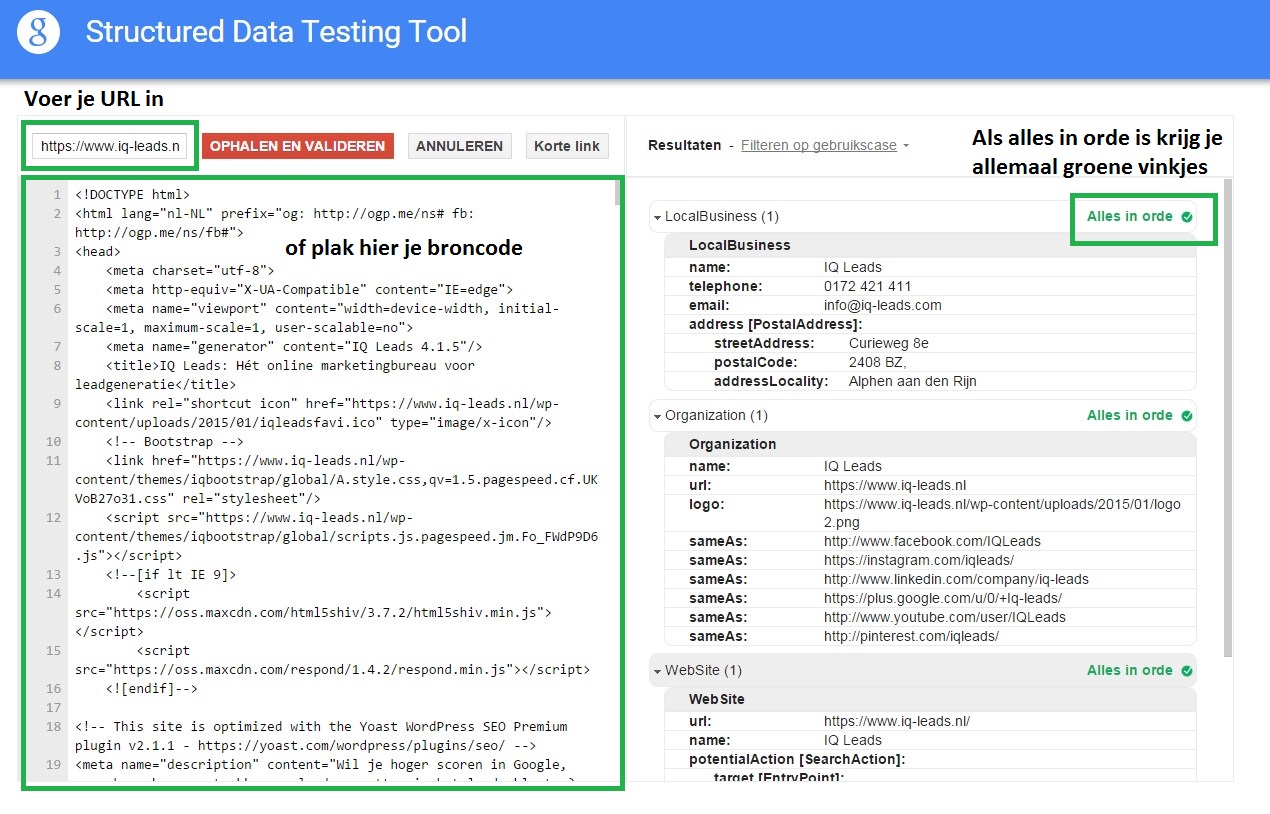Click the meta generator IQ Leads 4.1.5 line
This screenshot has height=814, width=1270.
[294, 347]
